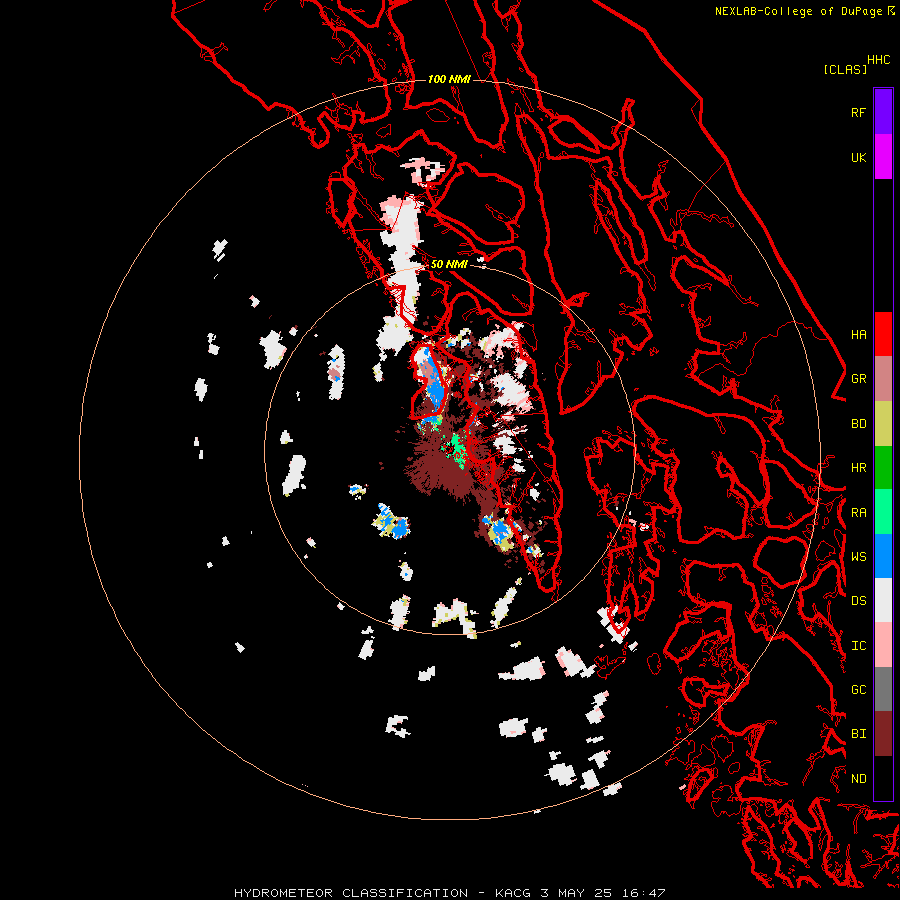
Task: Click the RA legend label
Action: pyautogui.click(x=858, y=513)
